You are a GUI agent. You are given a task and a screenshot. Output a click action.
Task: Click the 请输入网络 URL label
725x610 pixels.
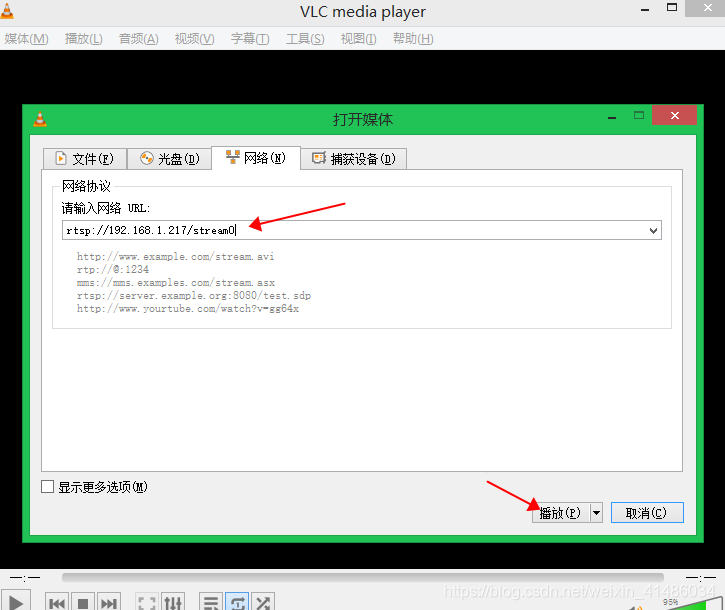(x=106, y=208)
